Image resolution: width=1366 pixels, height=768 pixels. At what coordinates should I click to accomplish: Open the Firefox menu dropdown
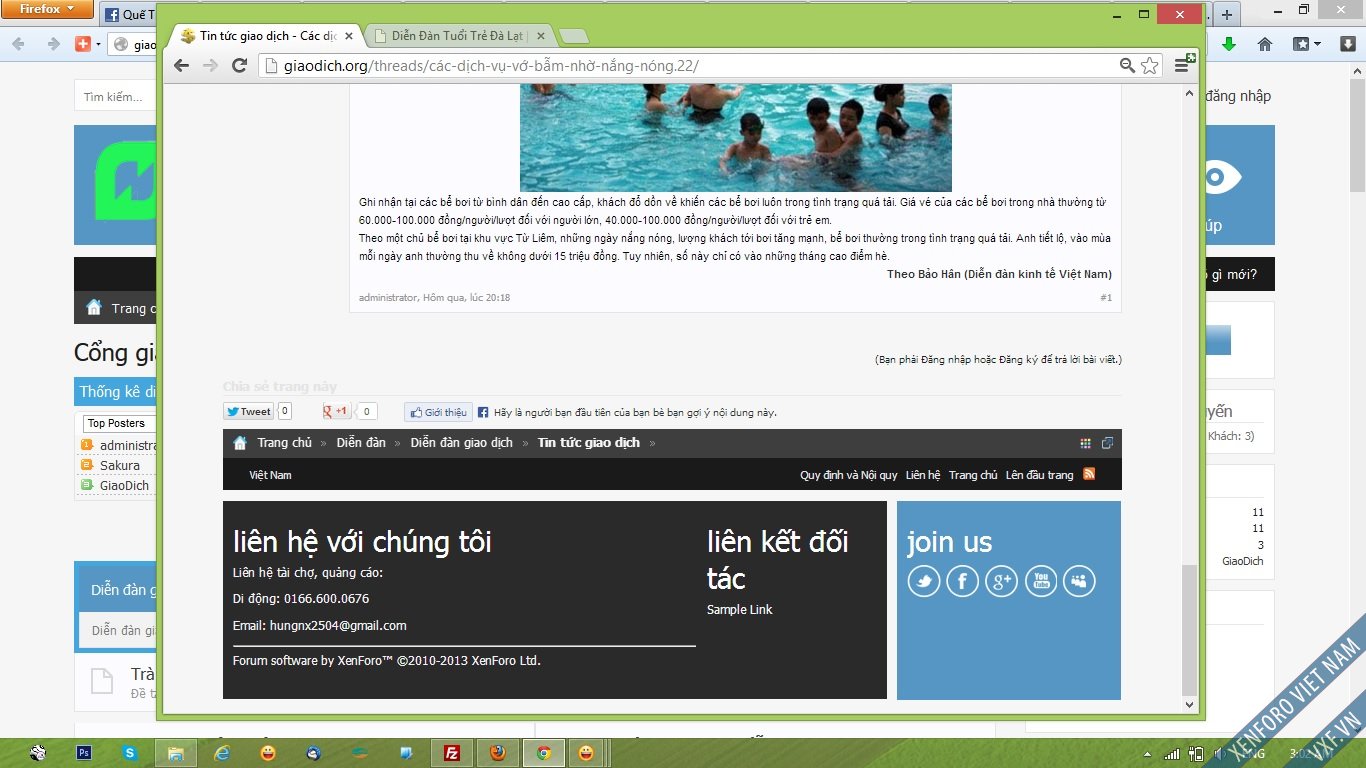point(47,10)
